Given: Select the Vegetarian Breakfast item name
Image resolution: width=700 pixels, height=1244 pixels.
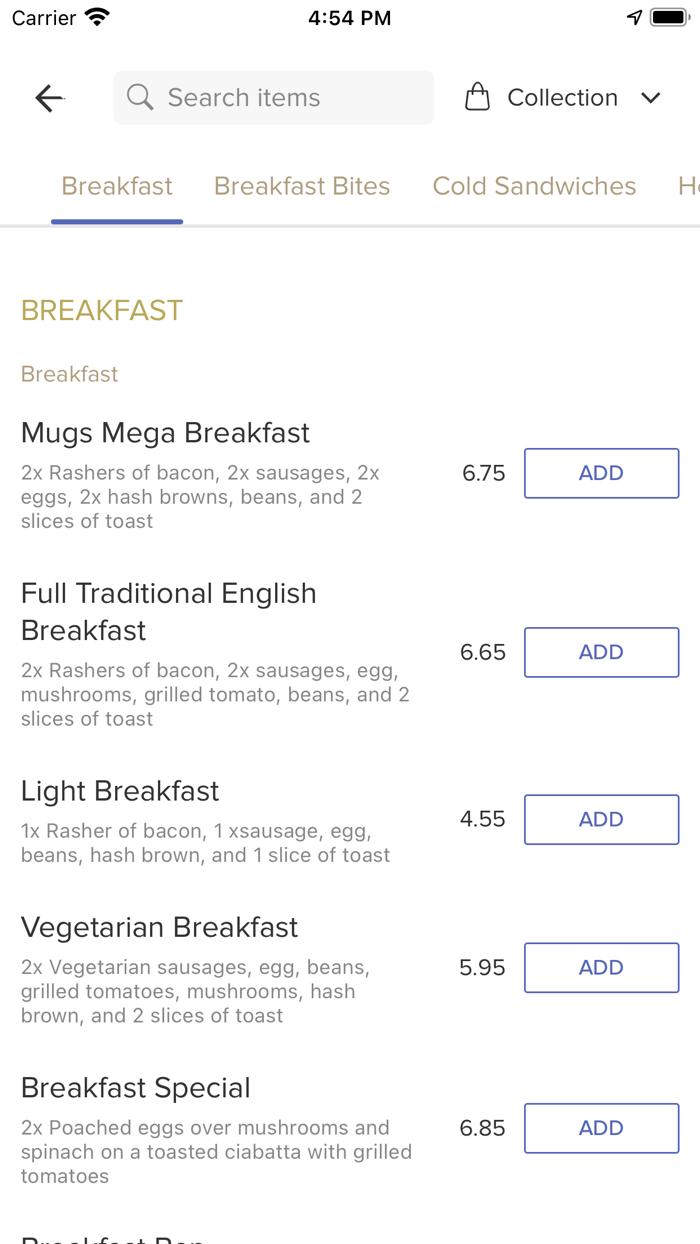Looking at the screenshot, I should click(160, 927).
